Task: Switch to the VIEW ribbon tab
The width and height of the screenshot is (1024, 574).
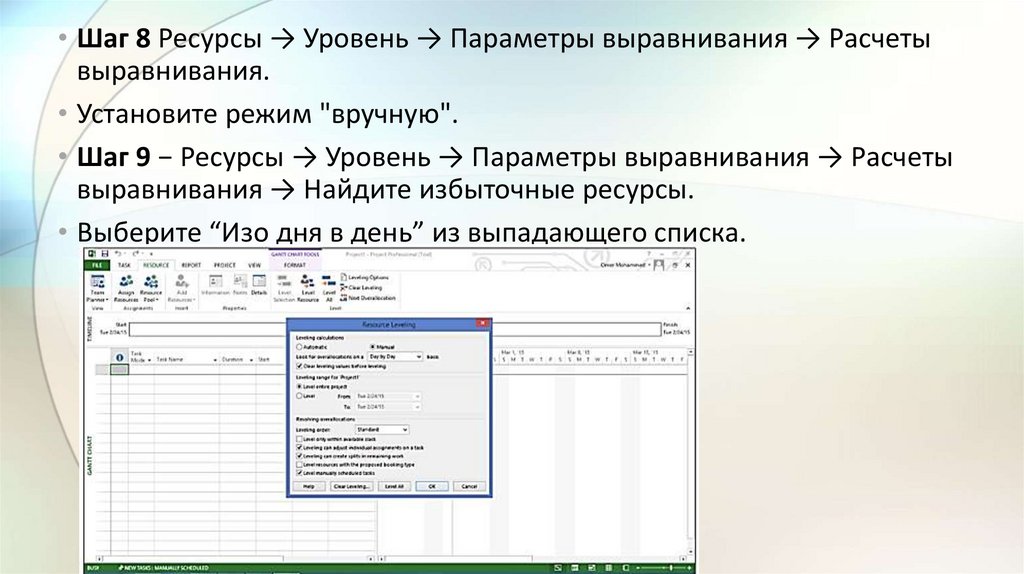Action: tap(255, 265)
